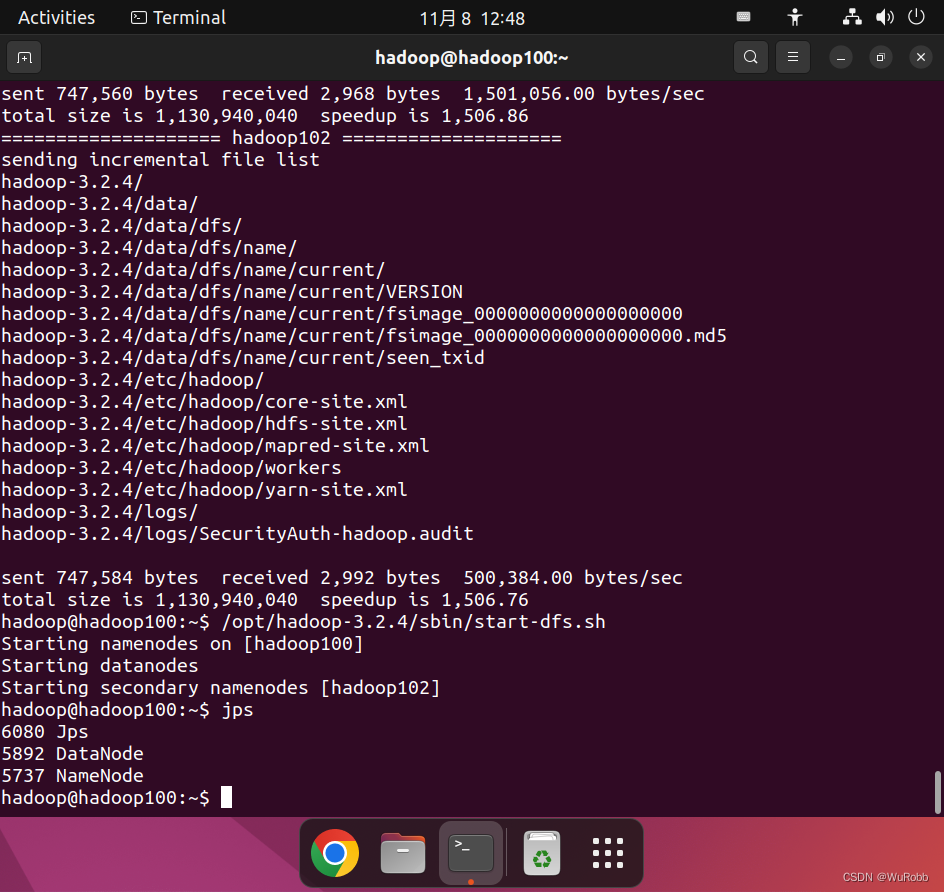This screenshot has width=944, height=892.
Task: Click the 'hadoop-3.2.4/data/dfs/name/' line
Action: point(149,248)
